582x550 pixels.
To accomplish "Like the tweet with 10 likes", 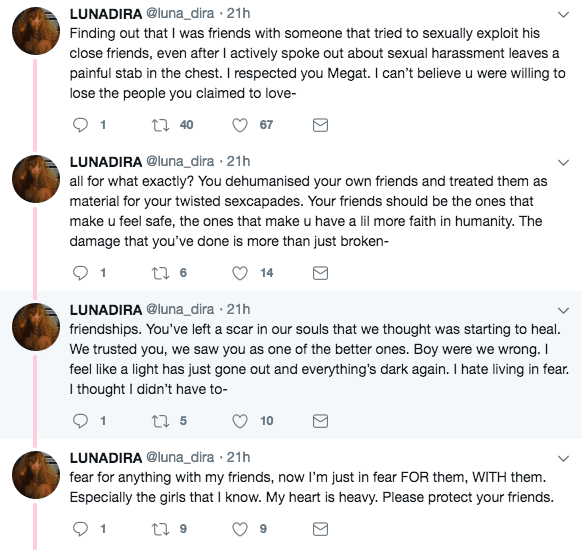I will click(240, 421).
